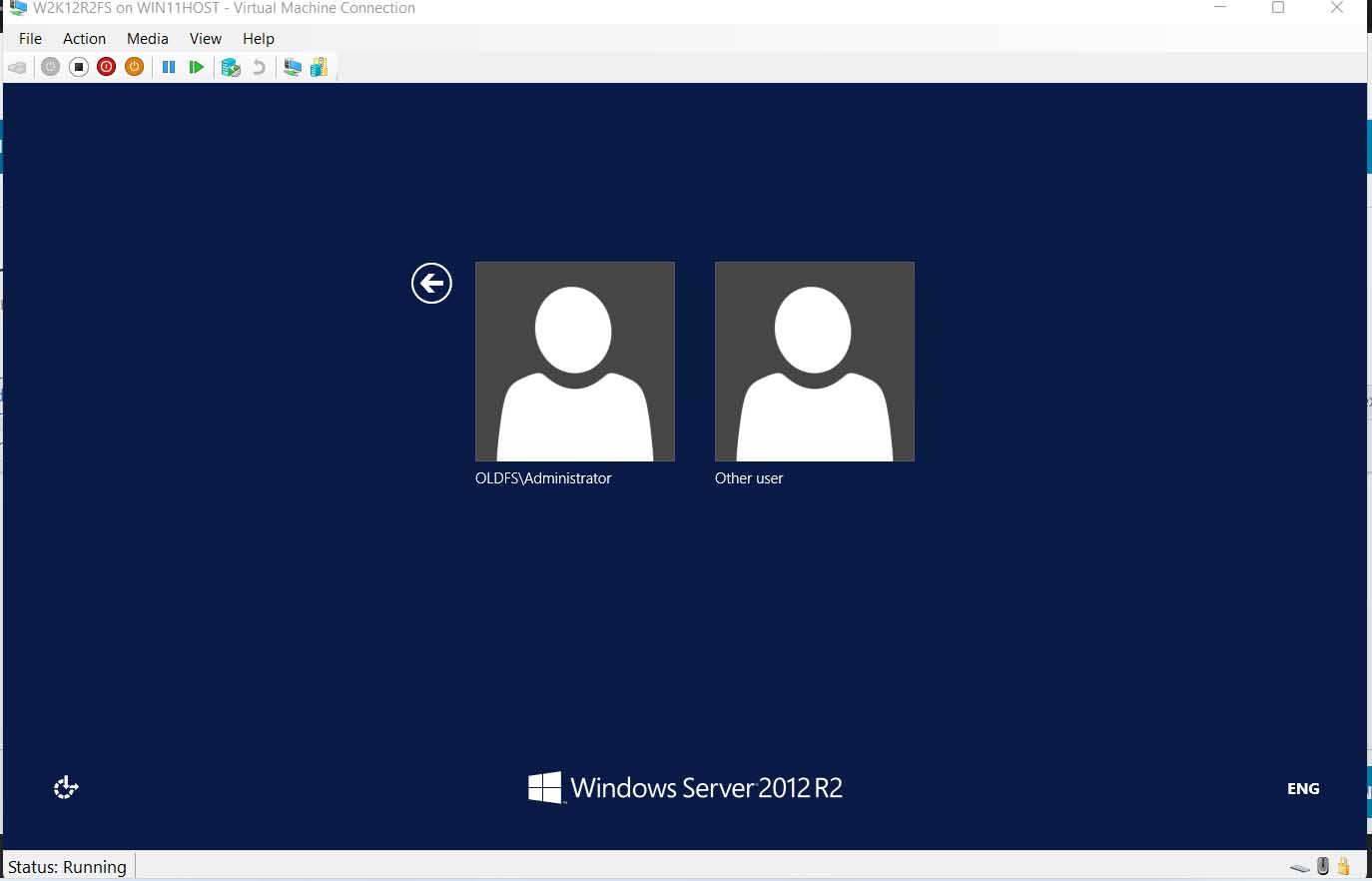Close the Virtual Machine Connection window
The image size is (1372, 881).
1337,8
